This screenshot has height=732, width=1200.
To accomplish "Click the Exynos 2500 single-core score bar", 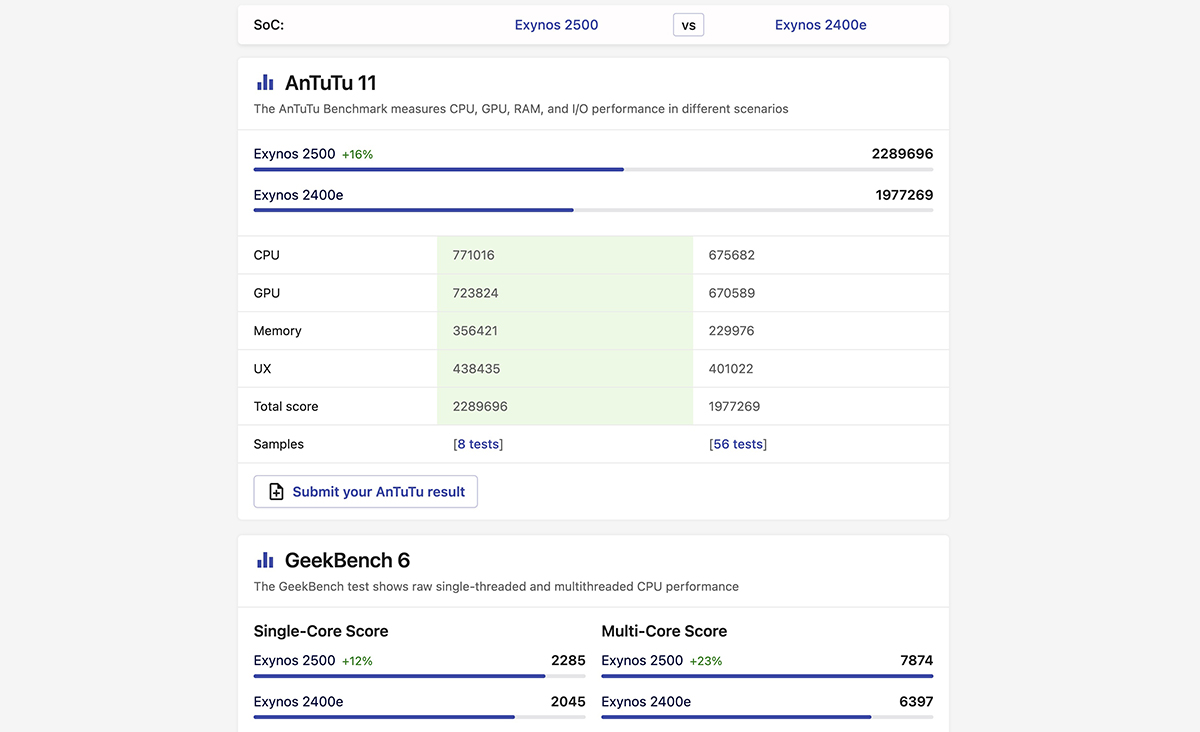I will coord(420,676).
